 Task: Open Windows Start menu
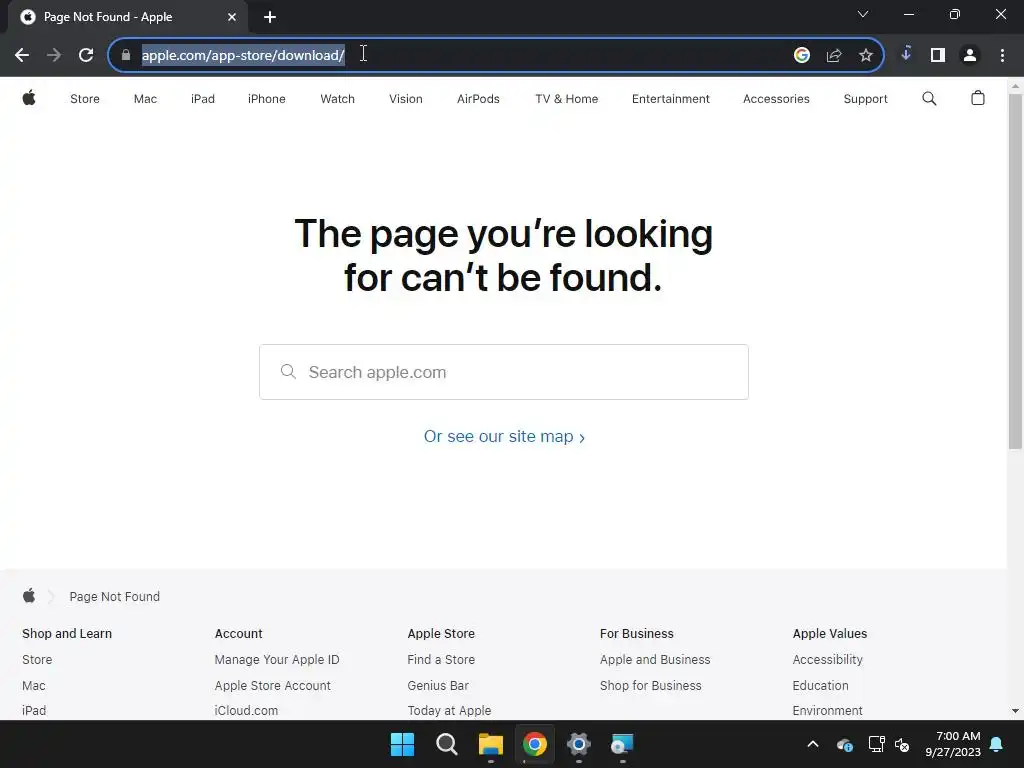coord(402,744)
